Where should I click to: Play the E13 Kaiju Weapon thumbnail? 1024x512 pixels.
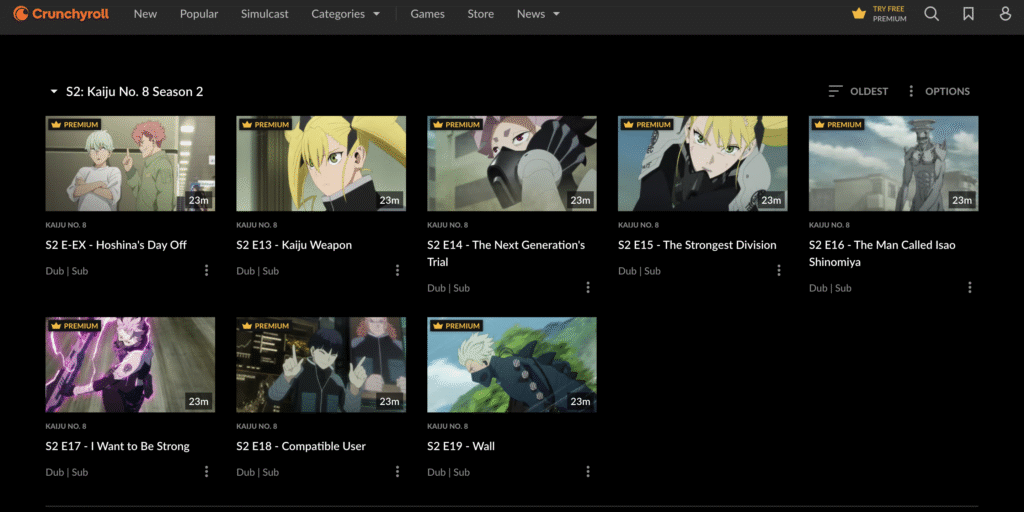coord(321,163)
